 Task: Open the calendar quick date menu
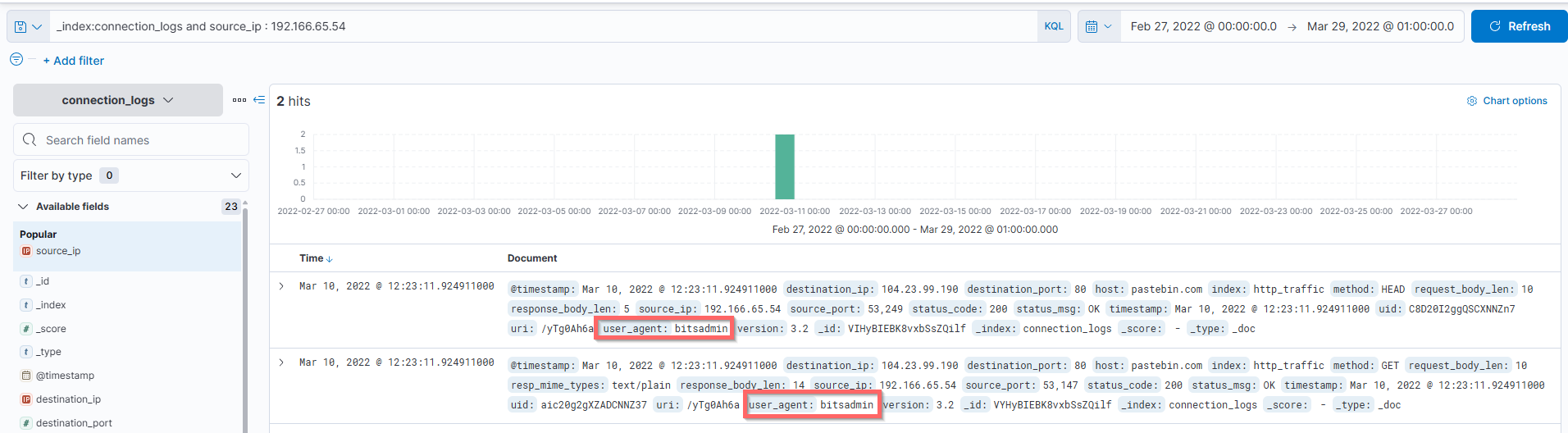(1099, 26)
